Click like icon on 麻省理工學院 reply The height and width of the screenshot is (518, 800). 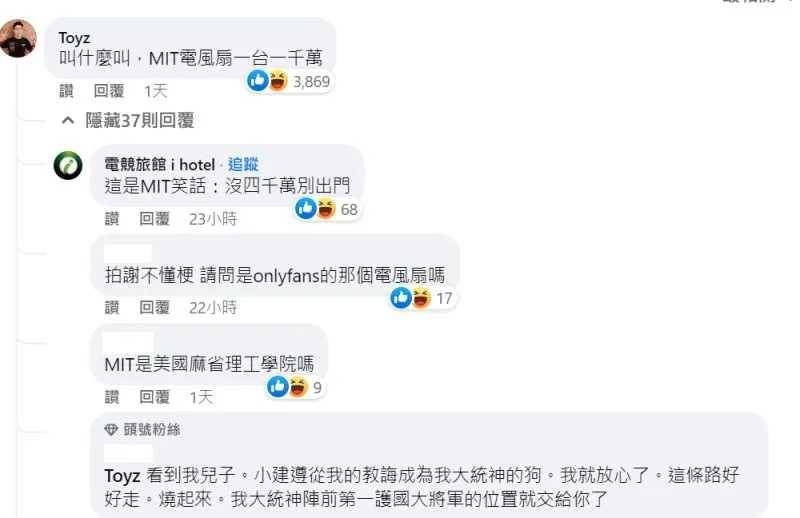tap(278, 387)
